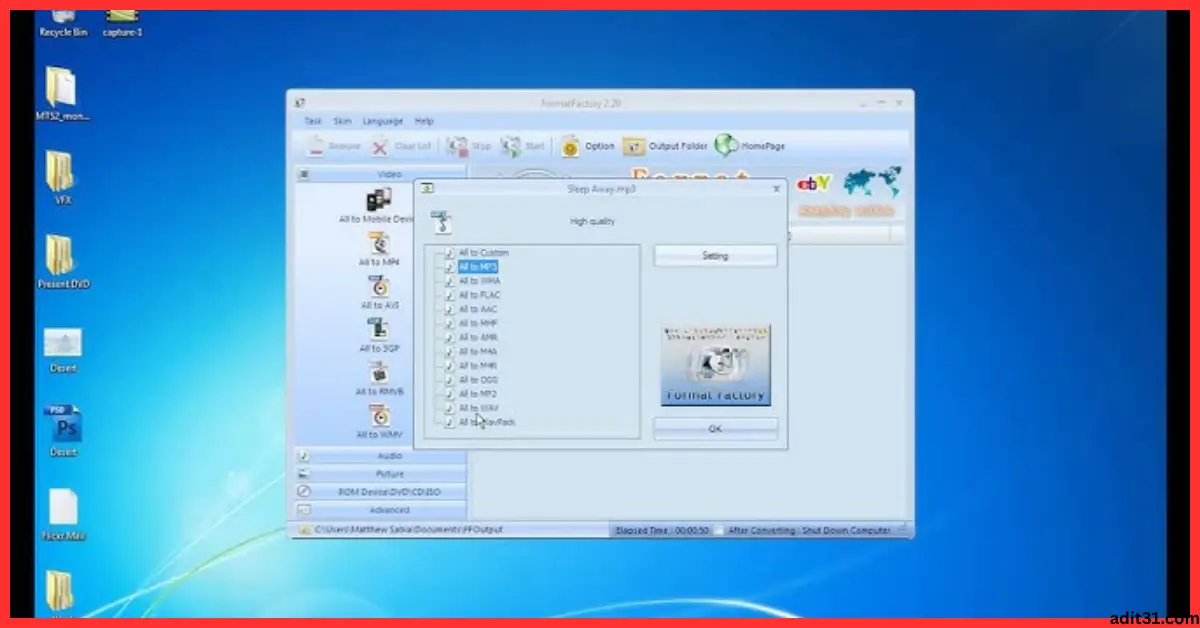Expand the Advanced category panel
Image resolution: width=1200 pixels, height=628 pixels.
coord(381,509)
